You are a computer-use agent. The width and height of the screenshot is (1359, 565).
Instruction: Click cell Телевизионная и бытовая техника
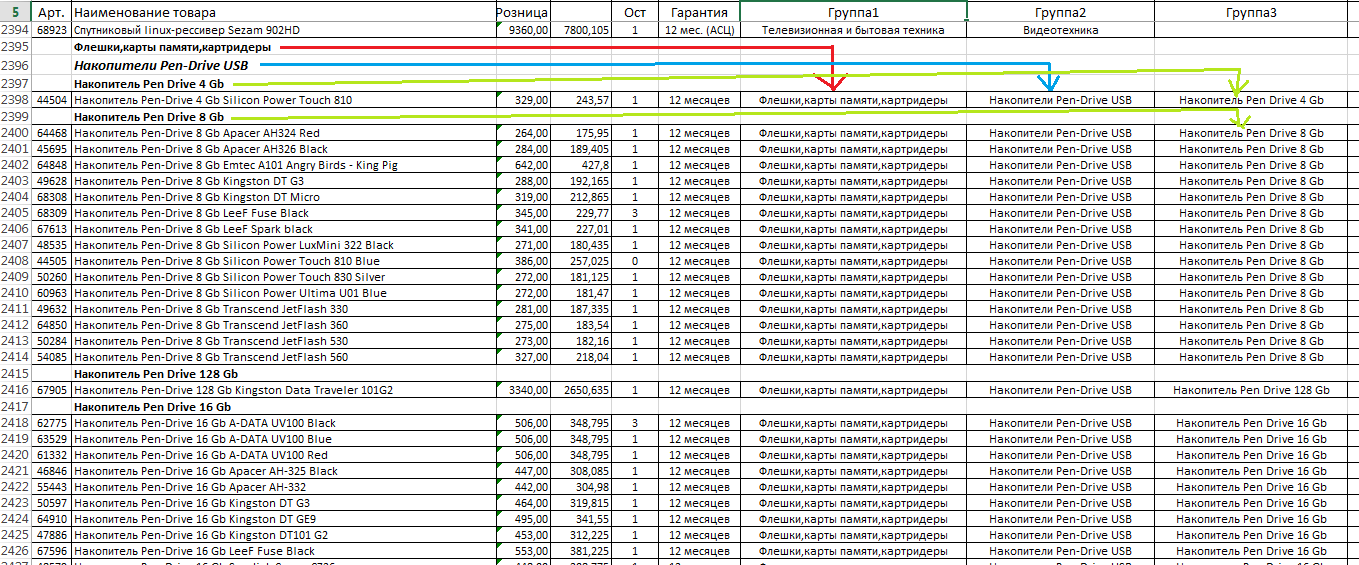click(853, 31)
